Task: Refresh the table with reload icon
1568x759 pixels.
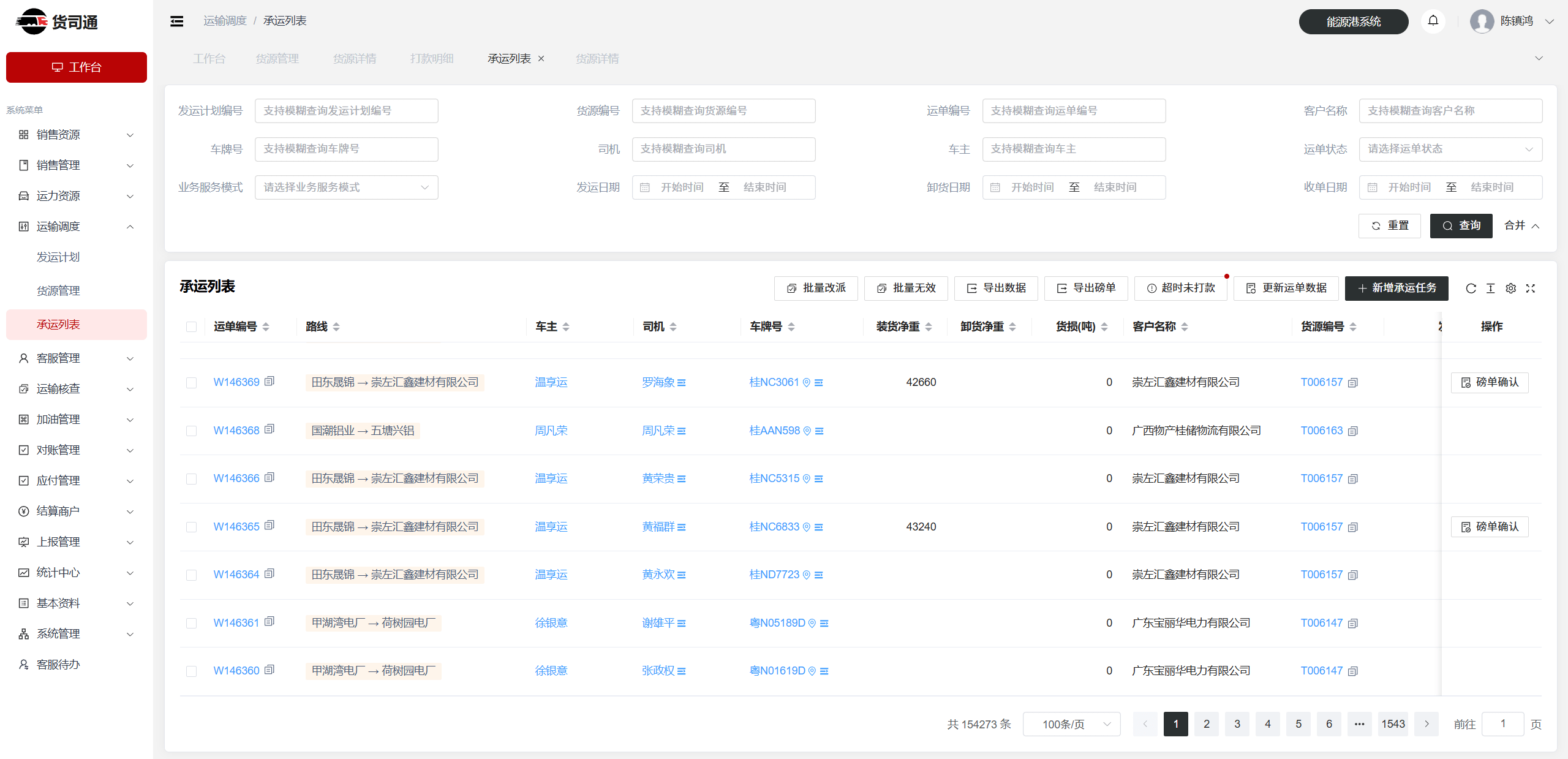Action: (x=1471, y=289)
